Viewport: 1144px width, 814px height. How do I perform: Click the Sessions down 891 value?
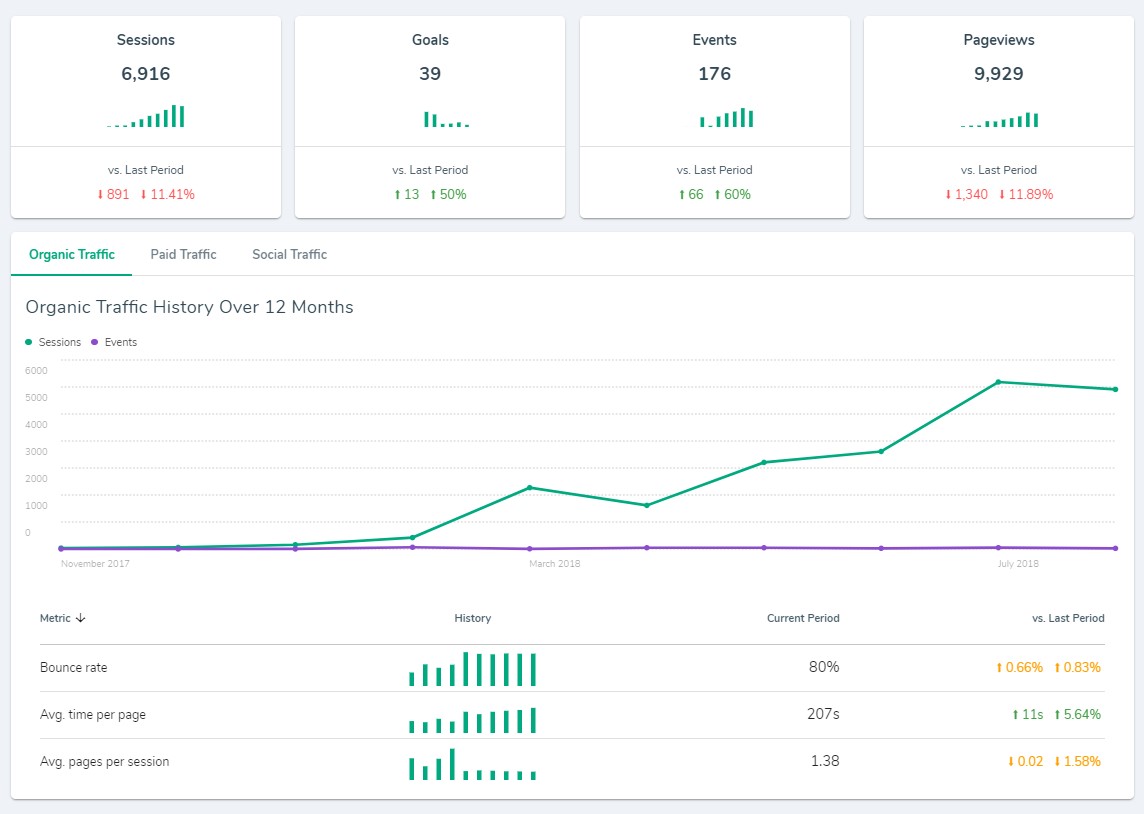[x=113, y=194]
